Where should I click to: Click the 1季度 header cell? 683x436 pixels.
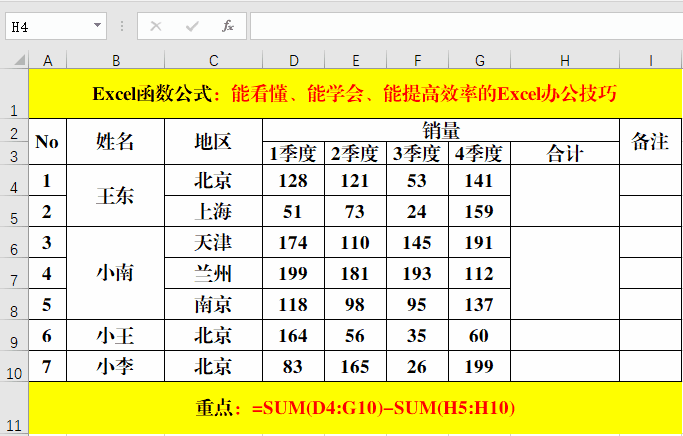(x=294, y=153)
